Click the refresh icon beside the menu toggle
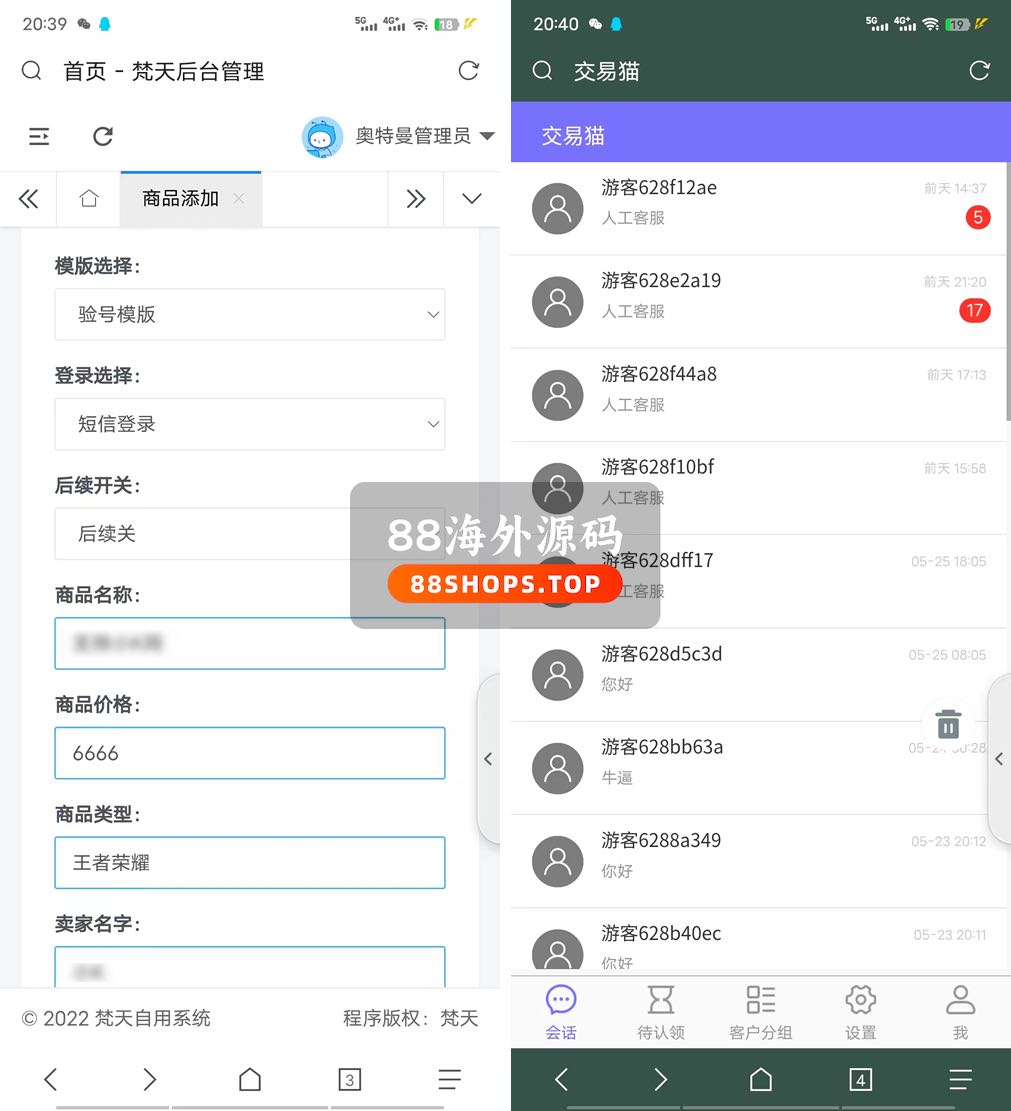The height and width of the screenshot is (1111, 1011). click(x=103, y=136)
